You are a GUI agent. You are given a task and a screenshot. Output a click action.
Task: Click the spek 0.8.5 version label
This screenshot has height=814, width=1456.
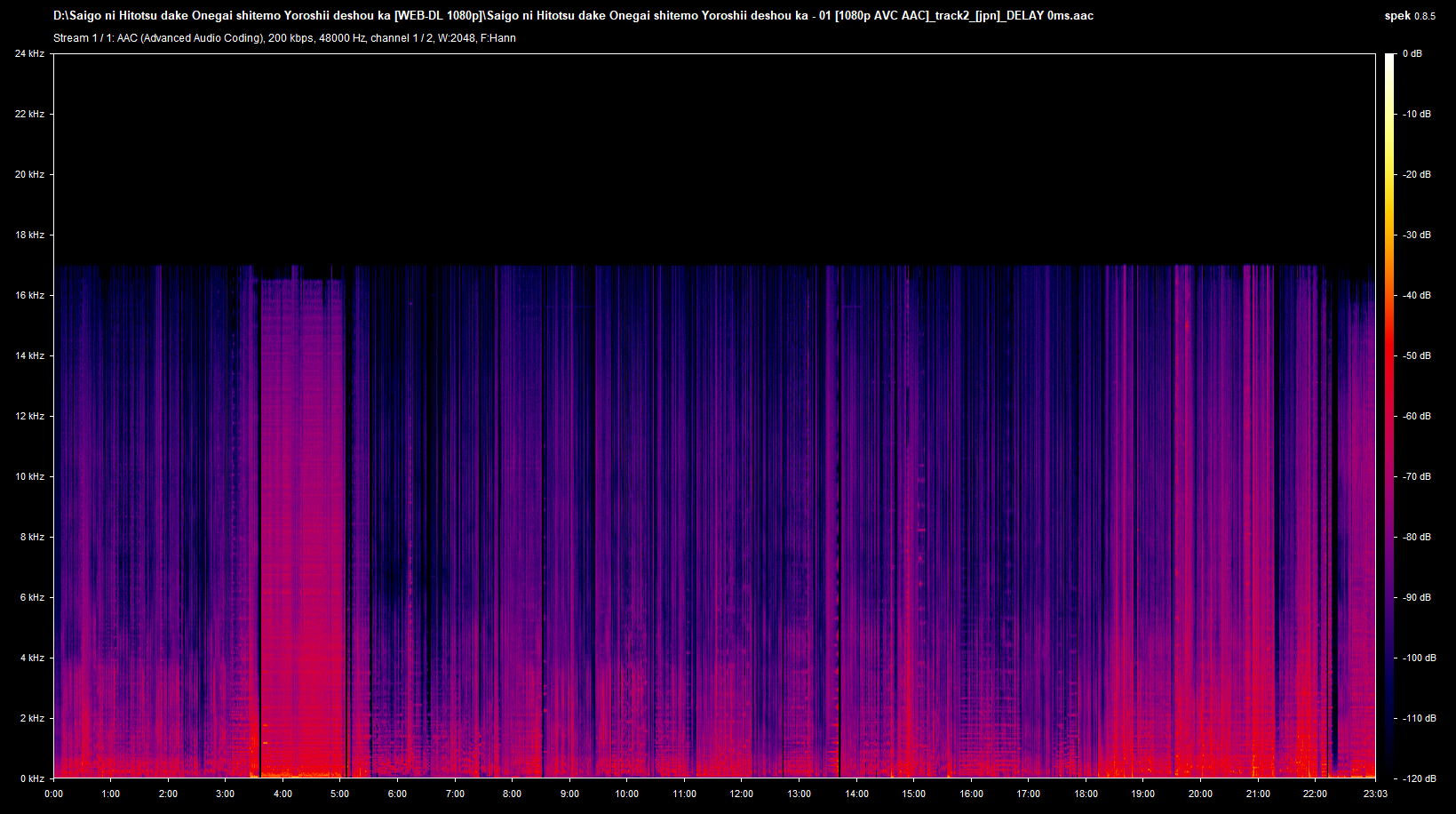[1409, 16]
